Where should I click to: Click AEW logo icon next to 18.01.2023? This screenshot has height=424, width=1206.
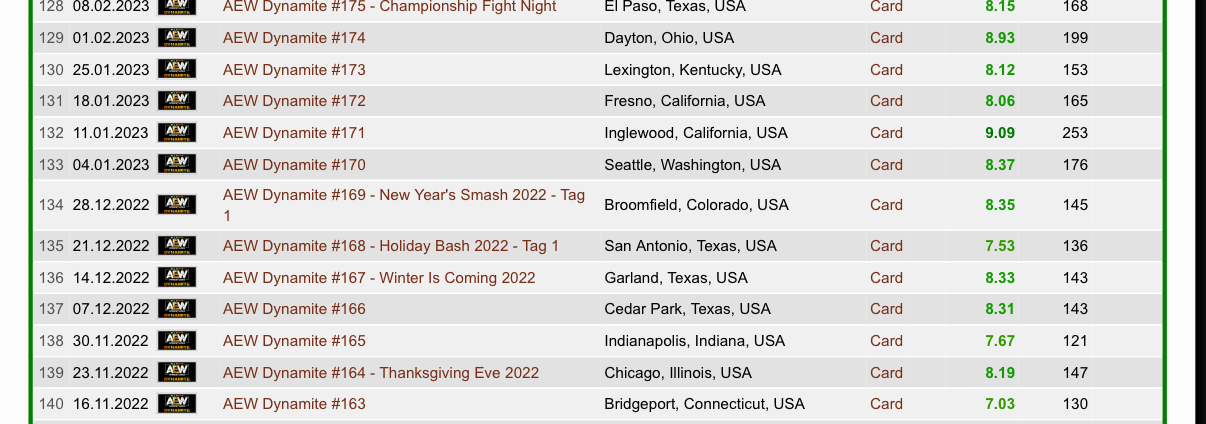pos(177,101)
